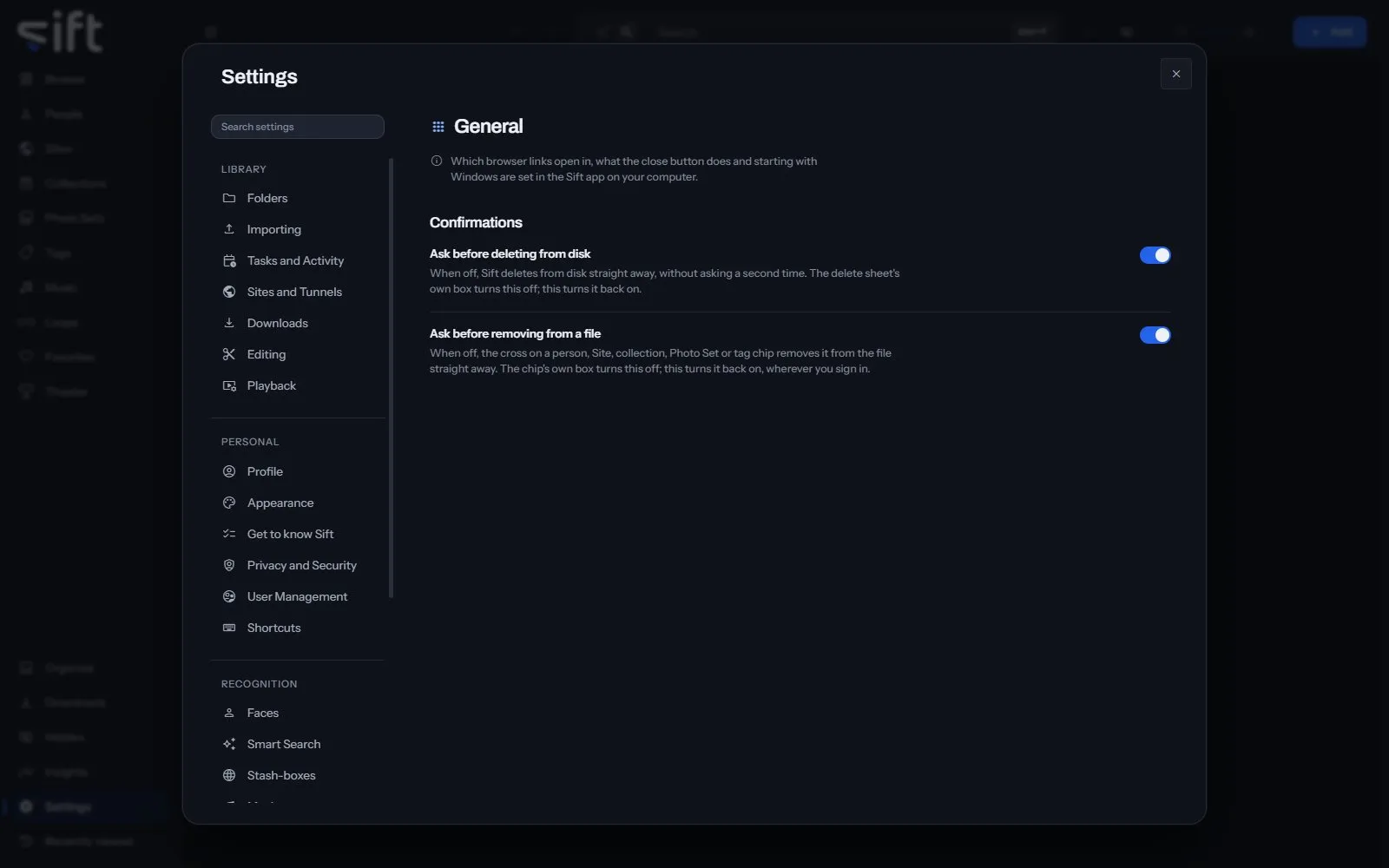Click the person icon beside Faces
The width and height of the screenshot is (1389, 868).
pos(229,713)
